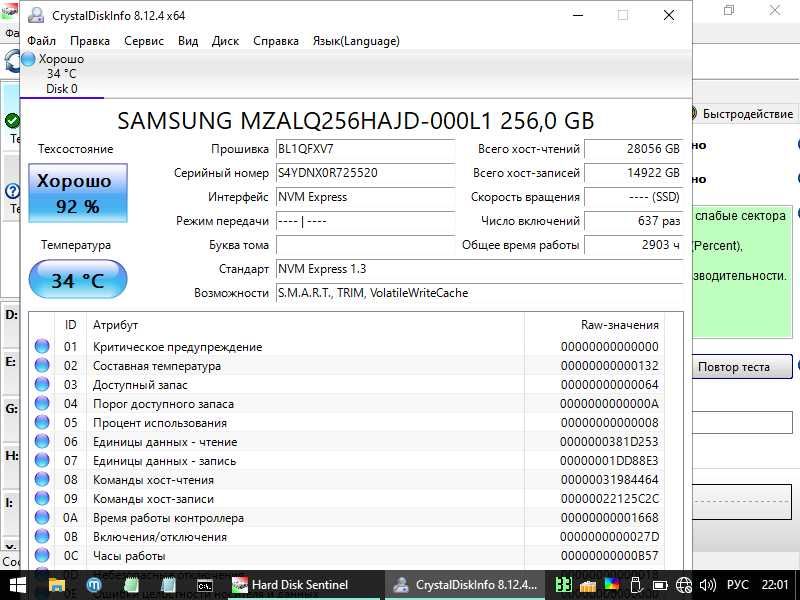Click the firmware field BL1QFXV7
This screenshot has height=600, width=800.
coord(365,149)
